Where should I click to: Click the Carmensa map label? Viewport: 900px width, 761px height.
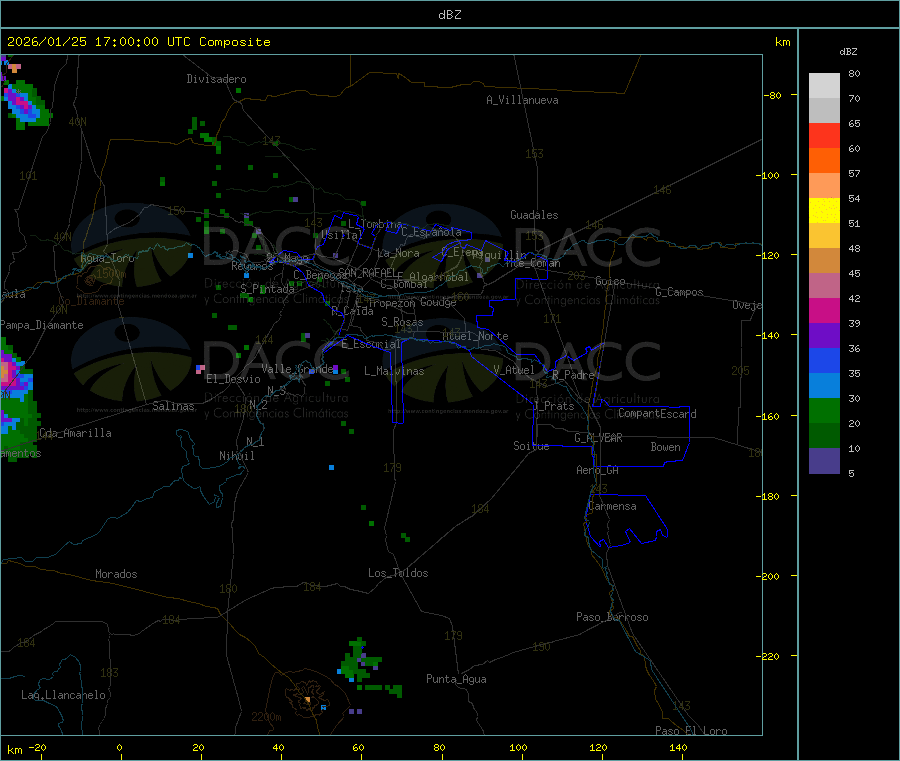point(612,506)
